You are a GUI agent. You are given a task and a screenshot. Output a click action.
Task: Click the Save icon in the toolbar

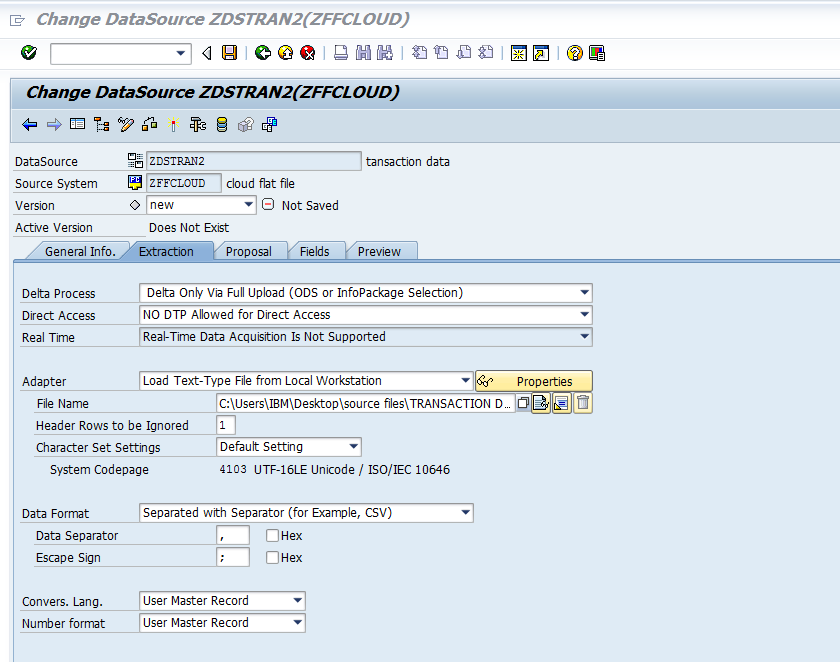tap(229, 53)
